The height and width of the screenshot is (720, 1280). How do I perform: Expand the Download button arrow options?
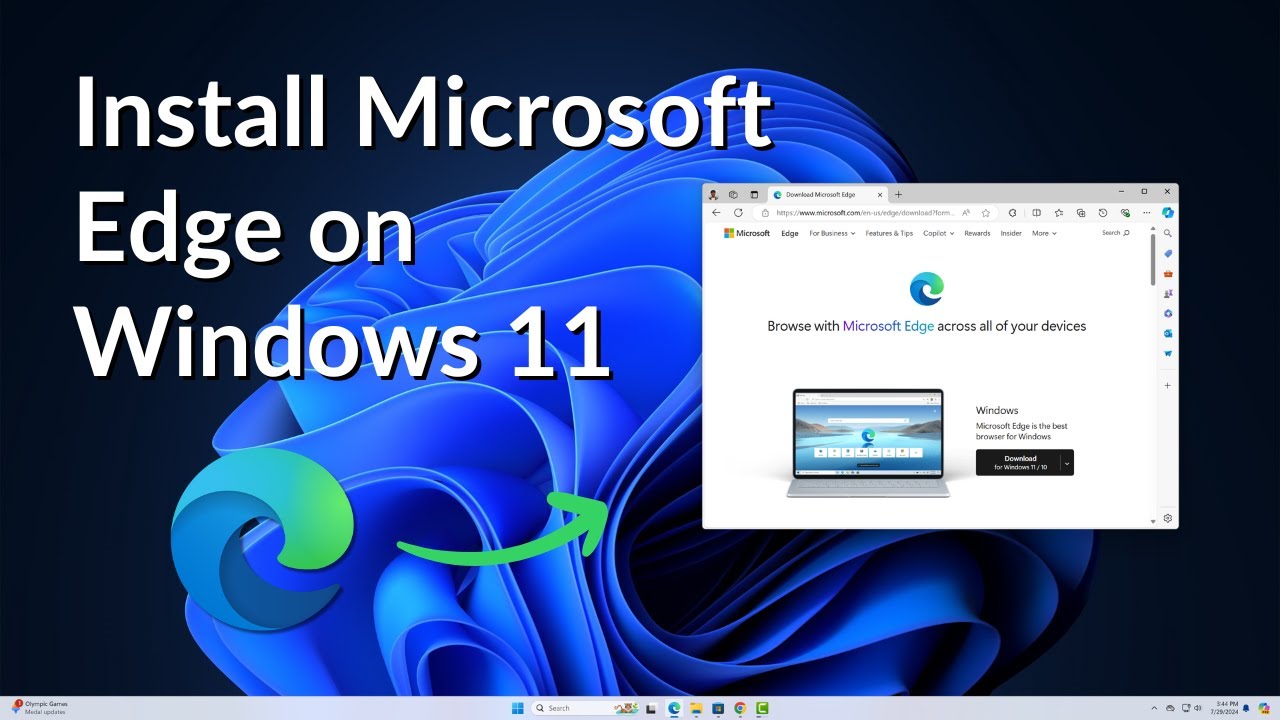[x=1067, y=462]
